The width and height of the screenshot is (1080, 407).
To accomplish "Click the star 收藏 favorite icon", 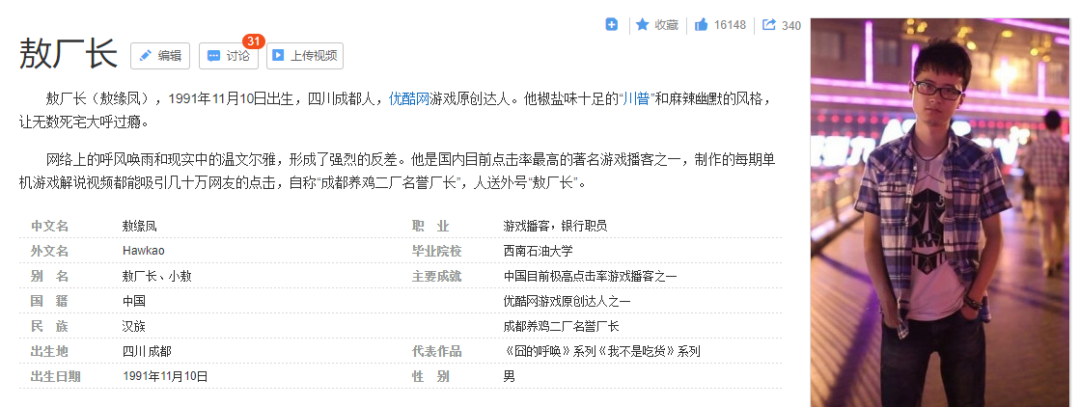I will point(643,25).
